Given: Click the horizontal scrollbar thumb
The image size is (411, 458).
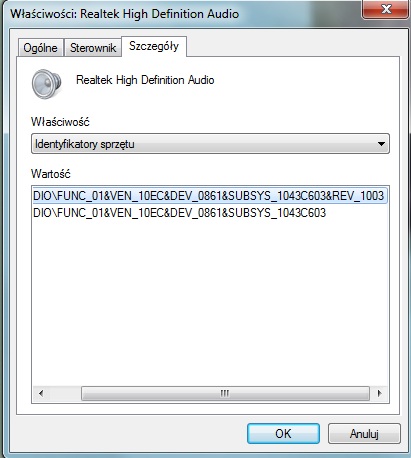Looking at the screenshot, I should 225,393.
